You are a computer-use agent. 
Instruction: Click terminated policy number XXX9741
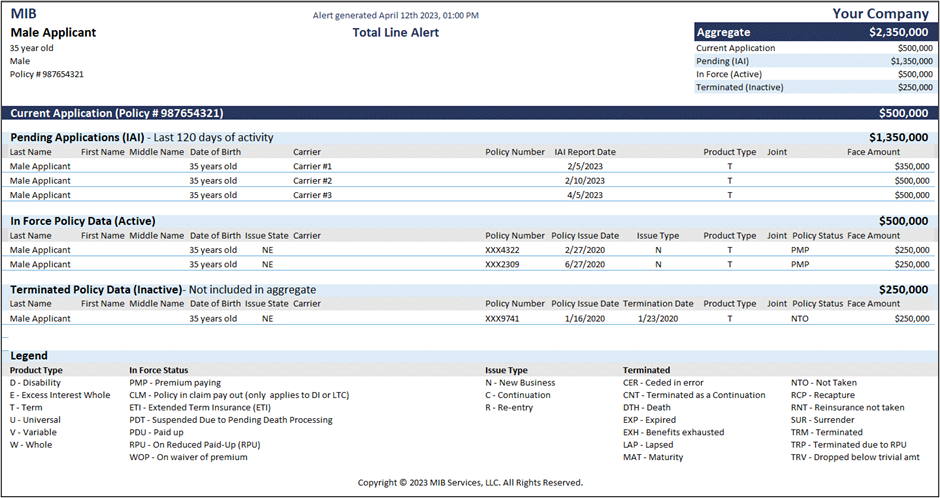501,319
